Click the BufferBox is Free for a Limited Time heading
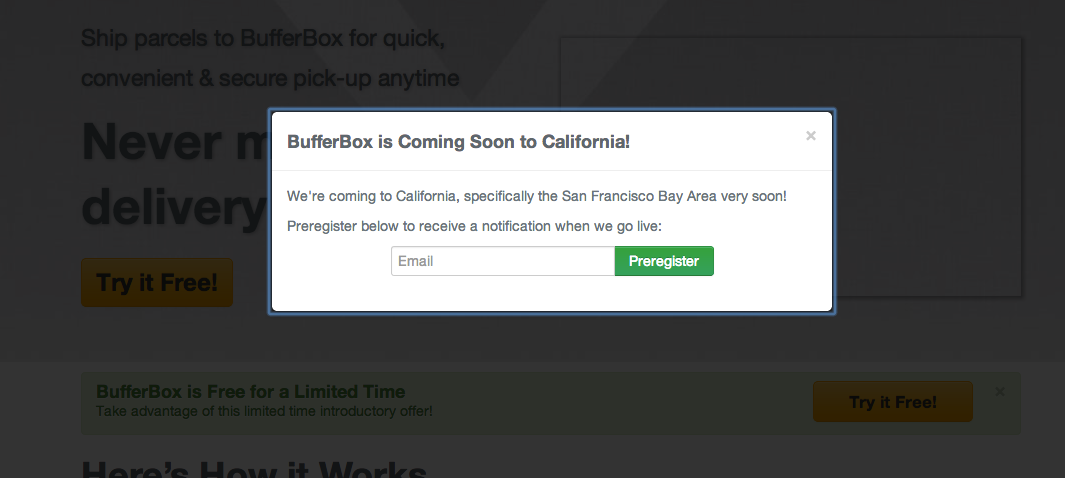Image resolution: width=1065 pixels, height=478 pixels. (251, 392)
